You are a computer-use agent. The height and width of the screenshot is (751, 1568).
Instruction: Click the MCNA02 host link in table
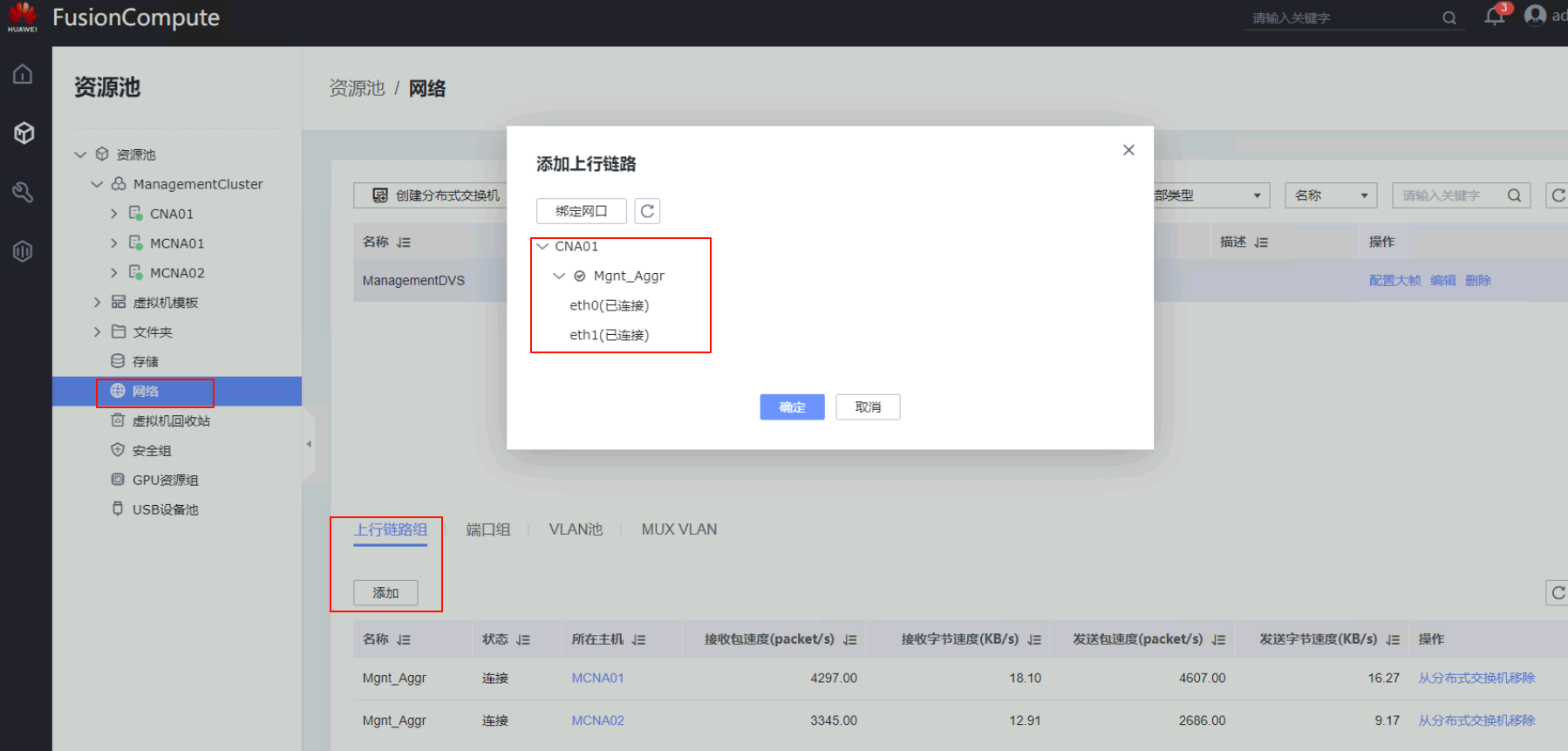(597, 720)
